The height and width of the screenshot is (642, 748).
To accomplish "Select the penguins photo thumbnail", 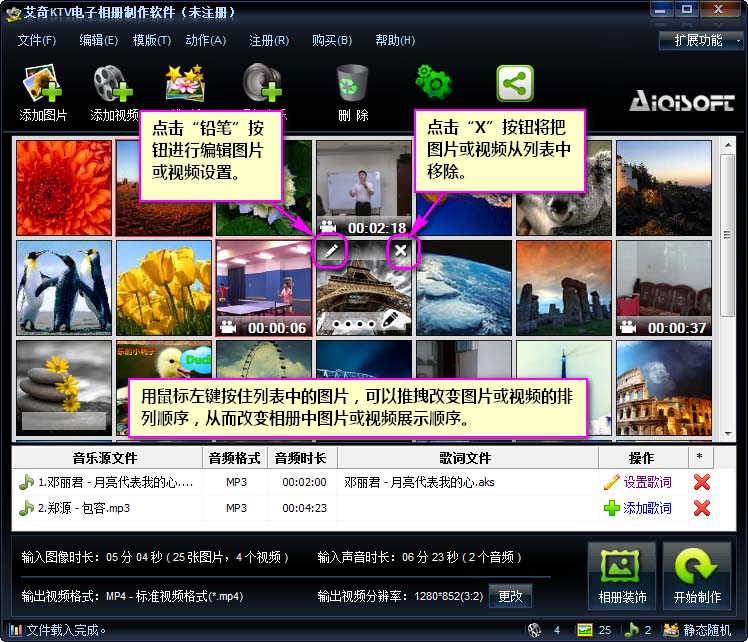I will coord(64,288).
